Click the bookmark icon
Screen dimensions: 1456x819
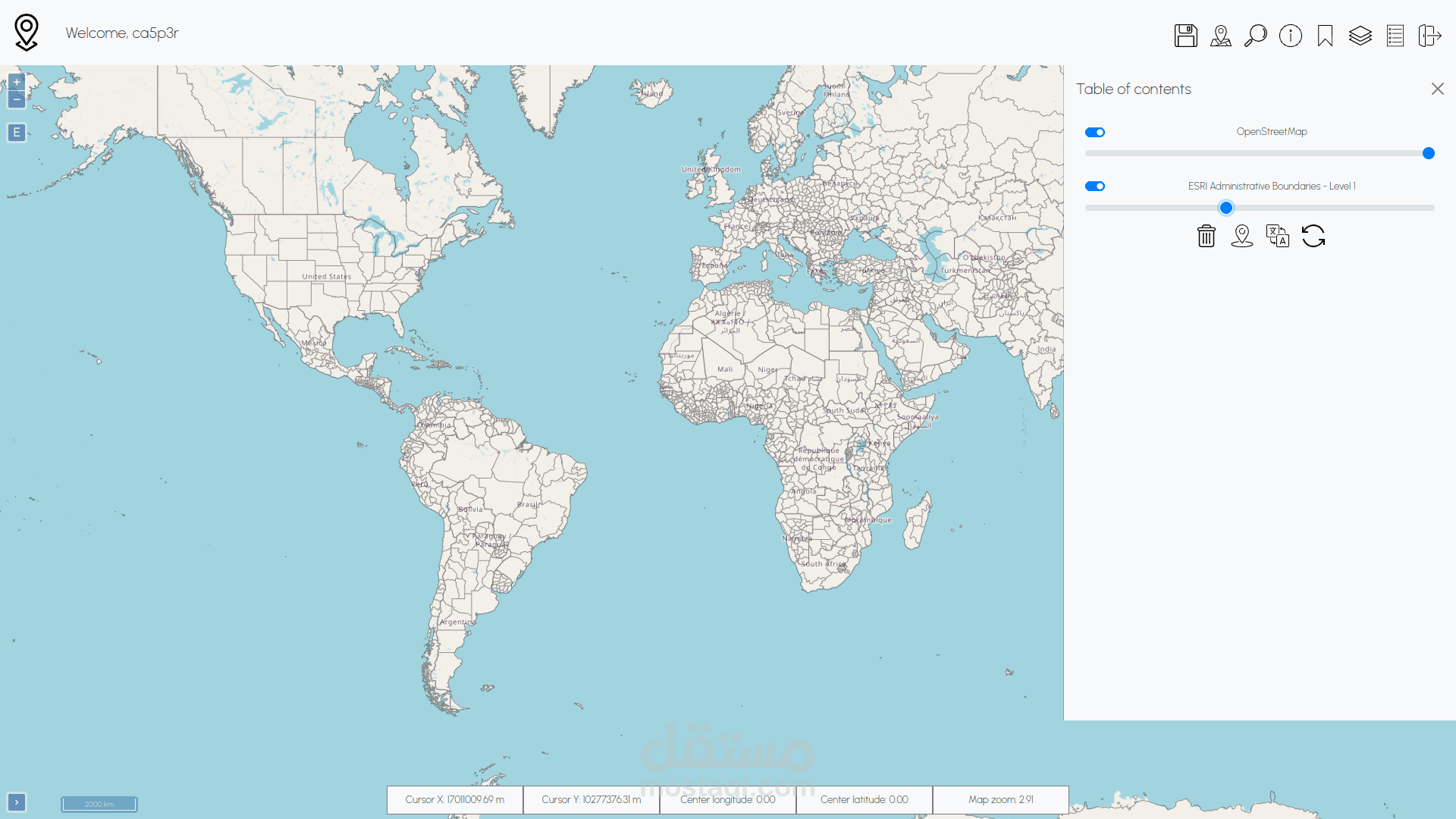(x=1326, y=36)
